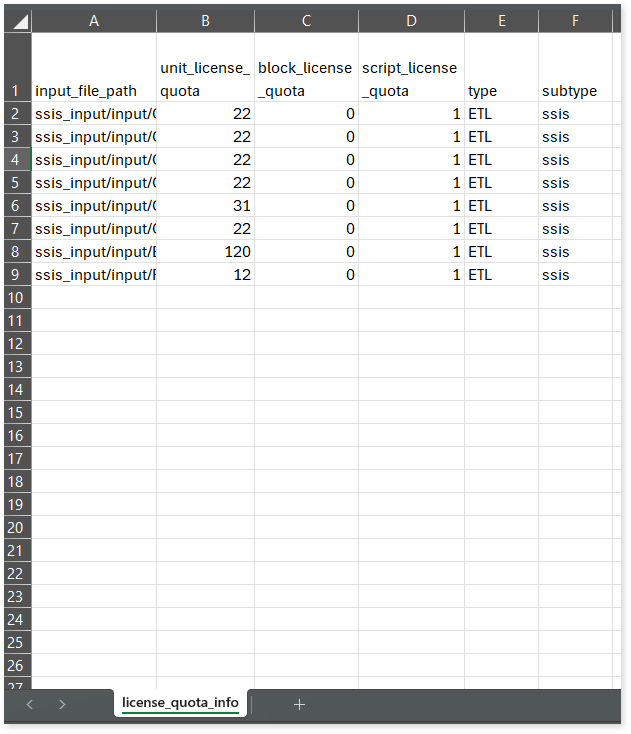Add a new sheet with plus icon
Viewport: 631px width, 734px height.
pyautogui.click(x=299, y=704)
